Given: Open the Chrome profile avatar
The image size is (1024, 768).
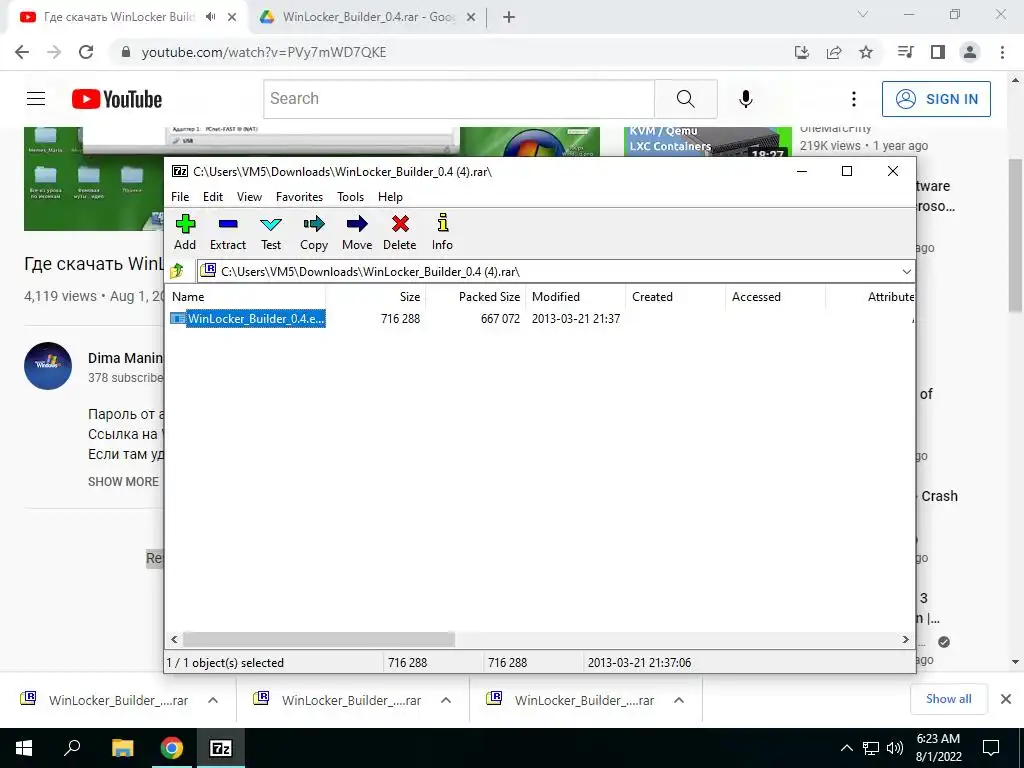Looking at the screenshot, I should (970, 52).
